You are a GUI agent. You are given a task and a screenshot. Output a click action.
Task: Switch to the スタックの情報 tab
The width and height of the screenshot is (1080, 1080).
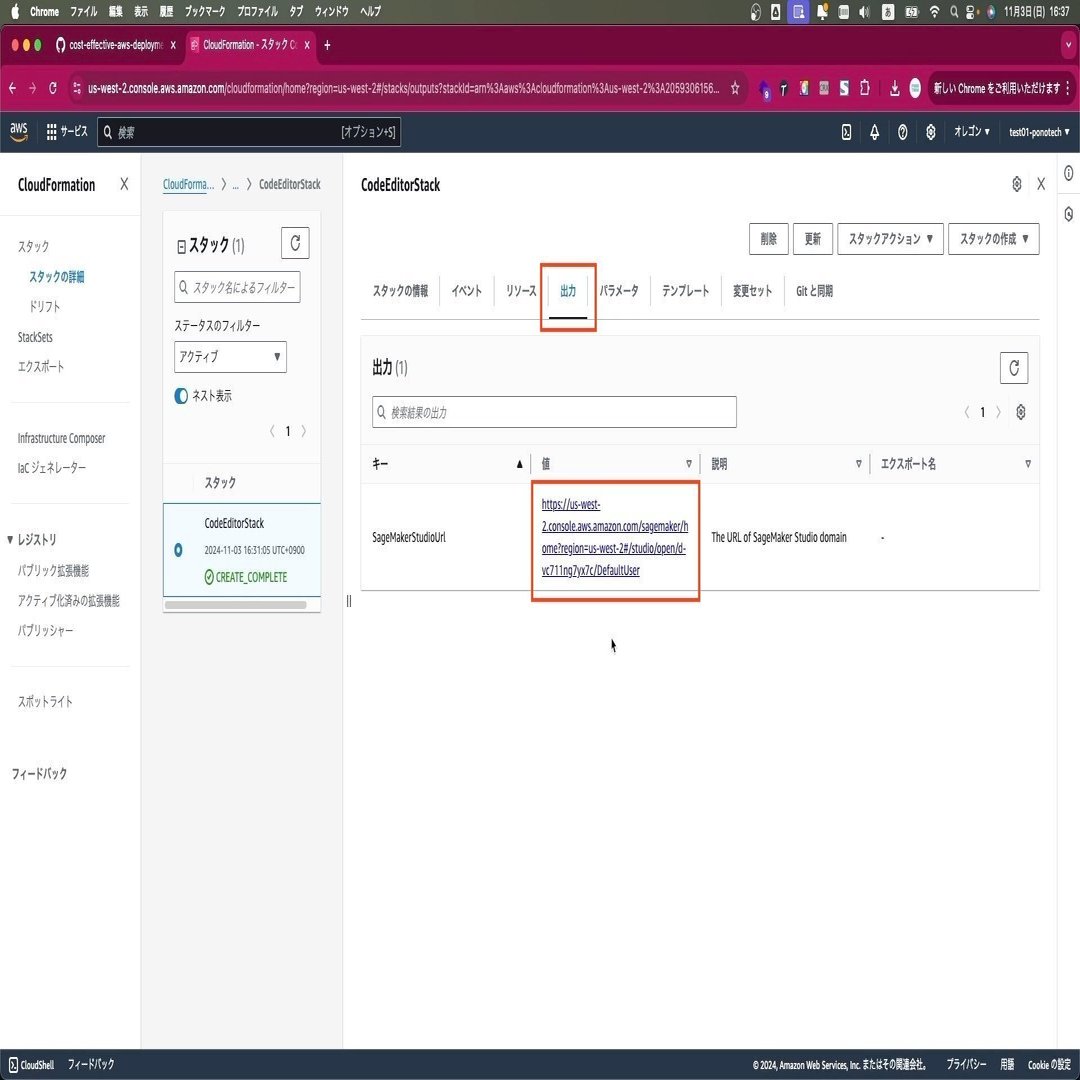(400, 291)
